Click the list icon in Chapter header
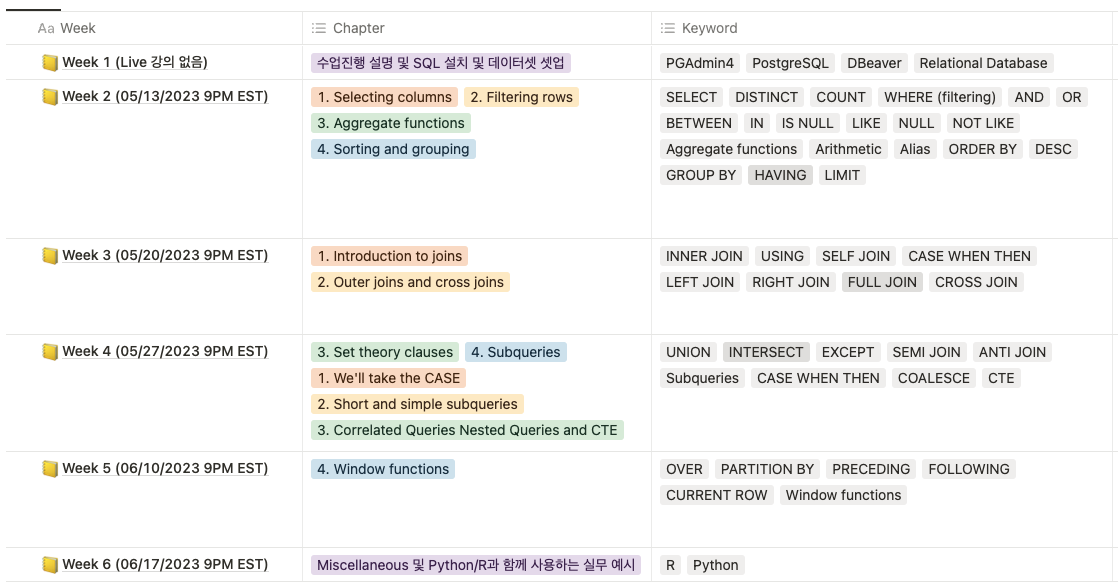This screenshot has height=587, width=1118. pos(319,29)
